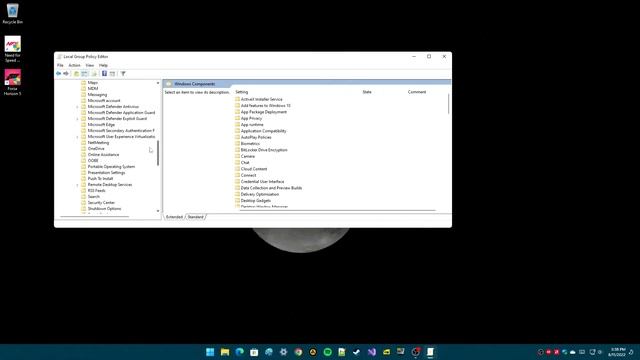Select Security Center in the tree
Screen dimensions: 640x360
(101, 202)
